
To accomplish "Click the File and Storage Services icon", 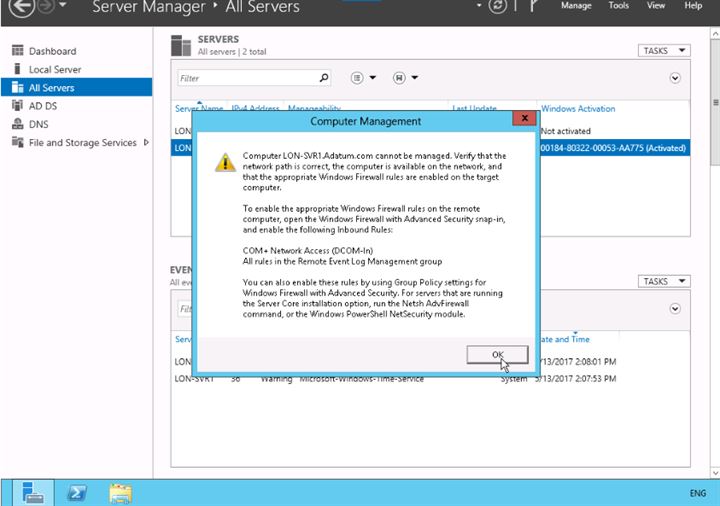I will coord(17,142).
